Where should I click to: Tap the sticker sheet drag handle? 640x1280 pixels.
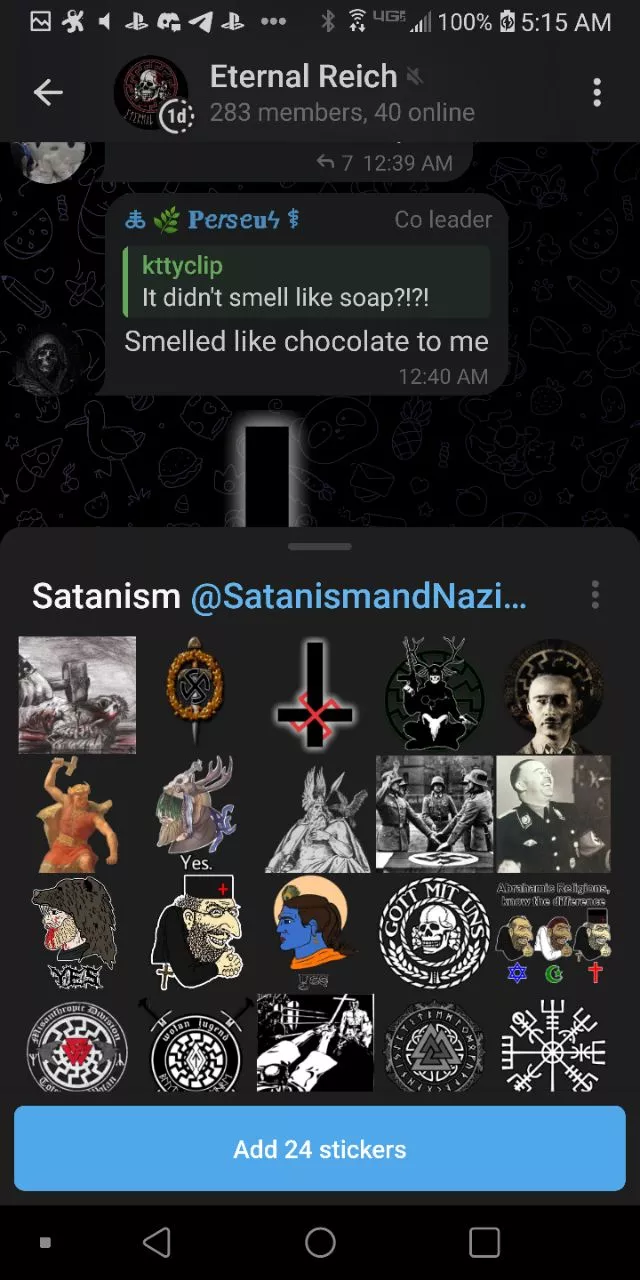(x=320, y=547)
